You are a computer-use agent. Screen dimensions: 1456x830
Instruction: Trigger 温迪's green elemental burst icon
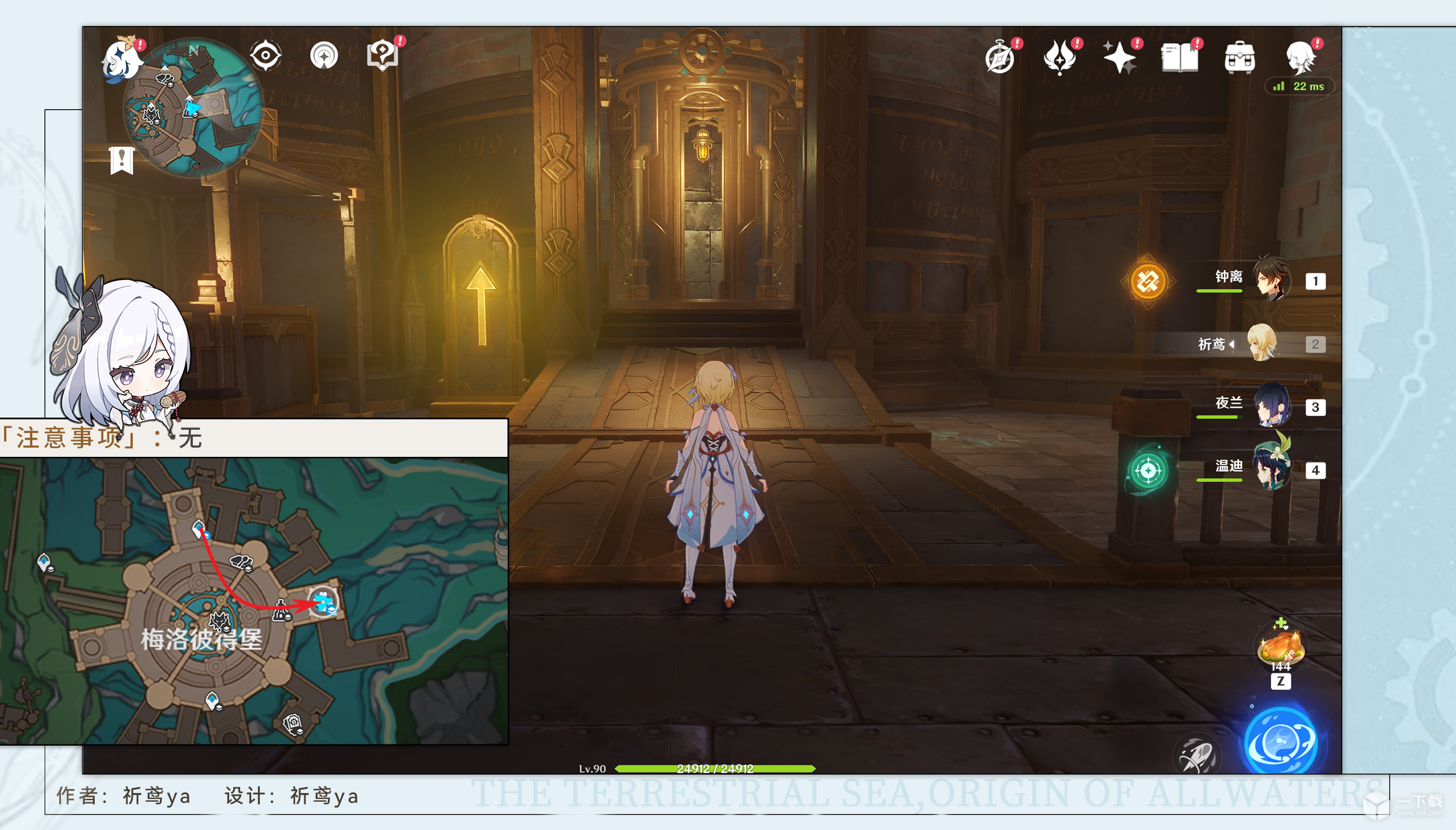tap(1148, 470)
